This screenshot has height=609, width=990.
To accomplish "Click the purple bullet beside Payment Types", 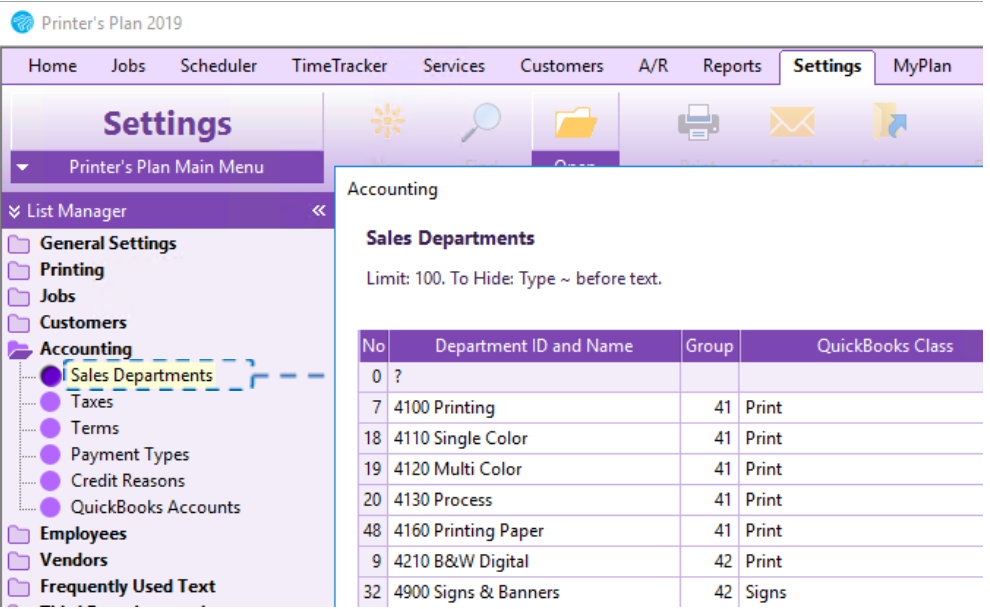I will (51, 454).
